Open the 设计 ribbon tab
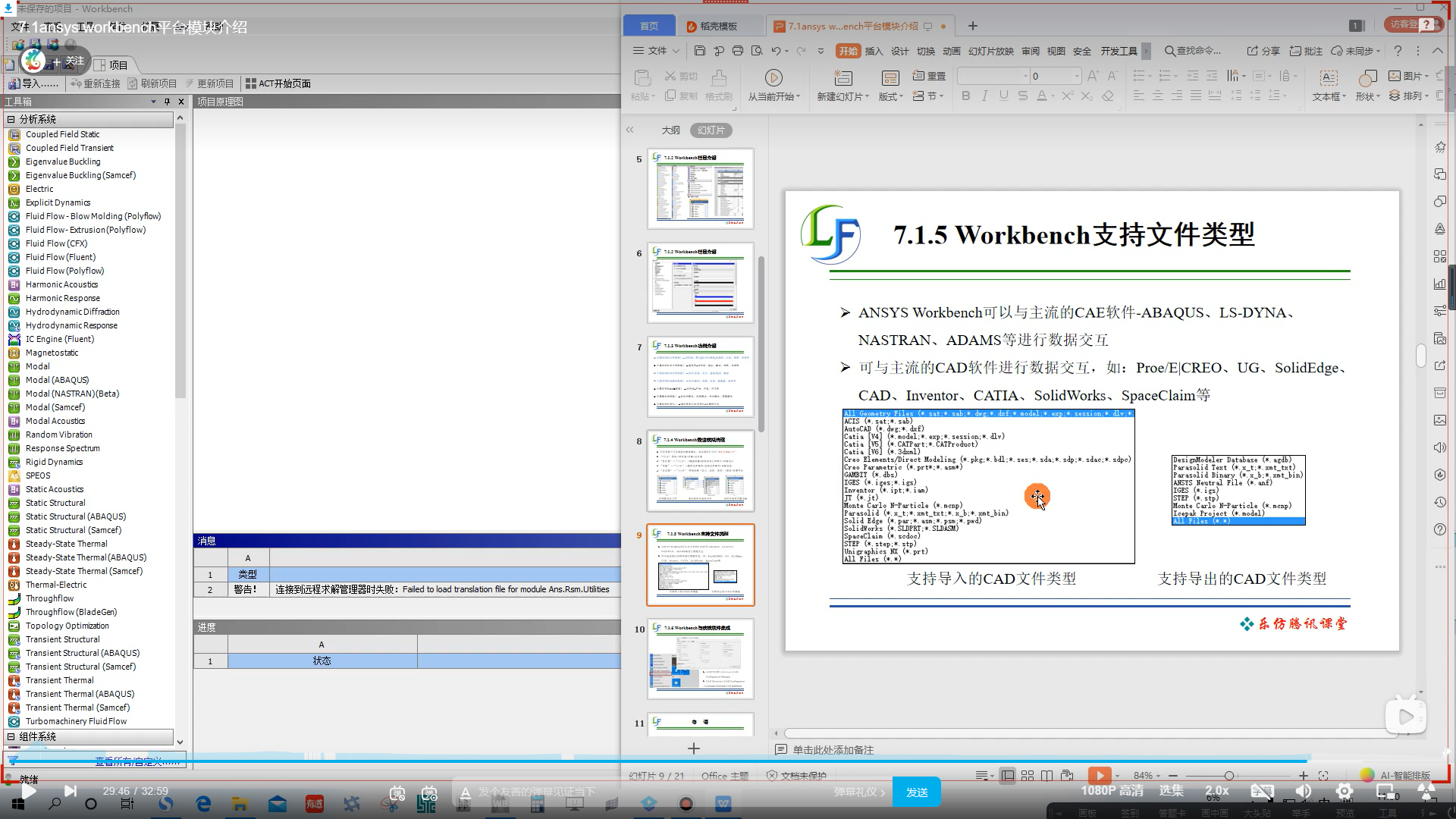This screenshot has height=819, width=1456. click(x=899, y=51)
